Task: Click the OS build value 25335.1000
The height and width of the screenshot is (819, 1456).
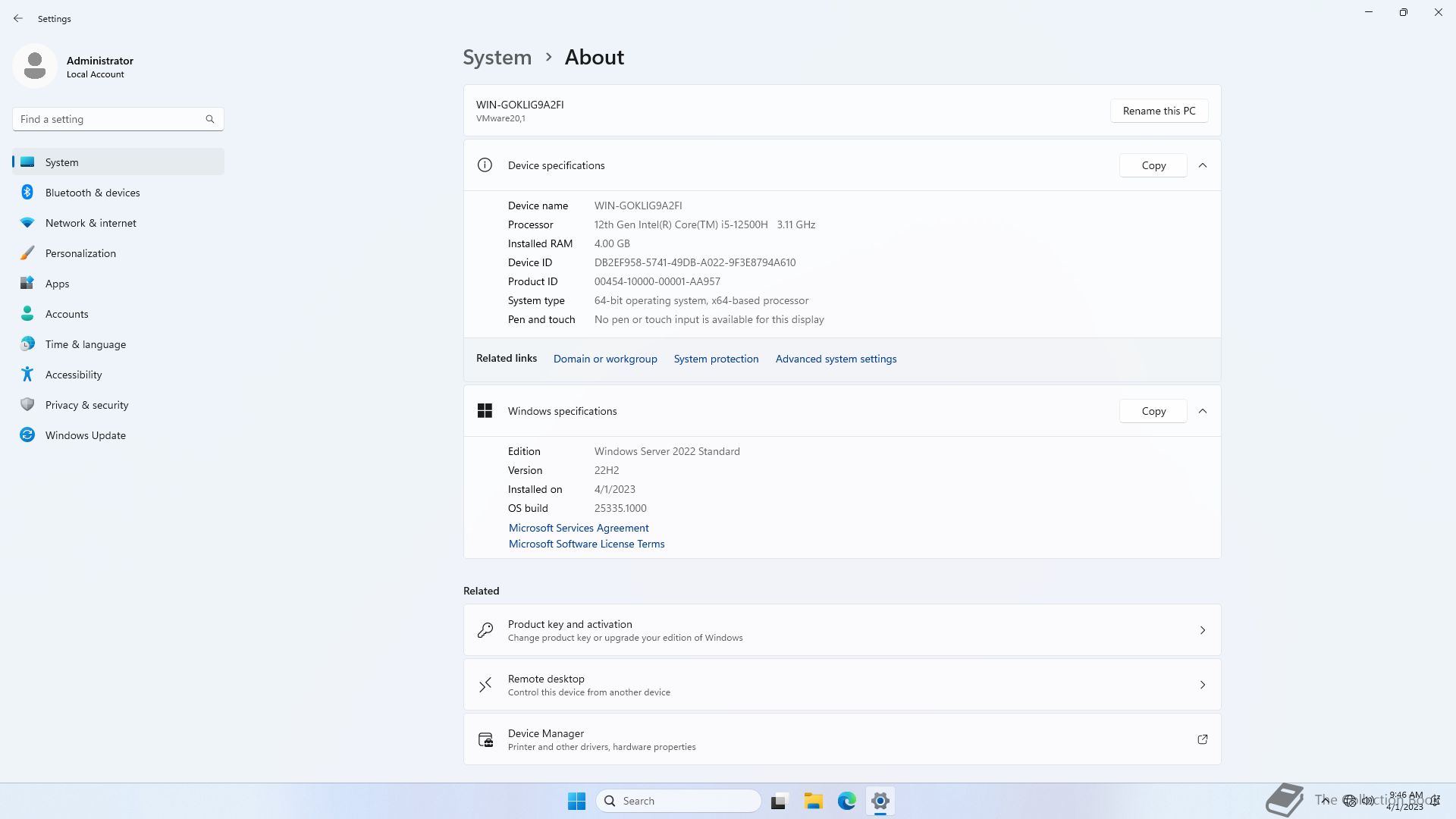Action: tap(620, 508)
